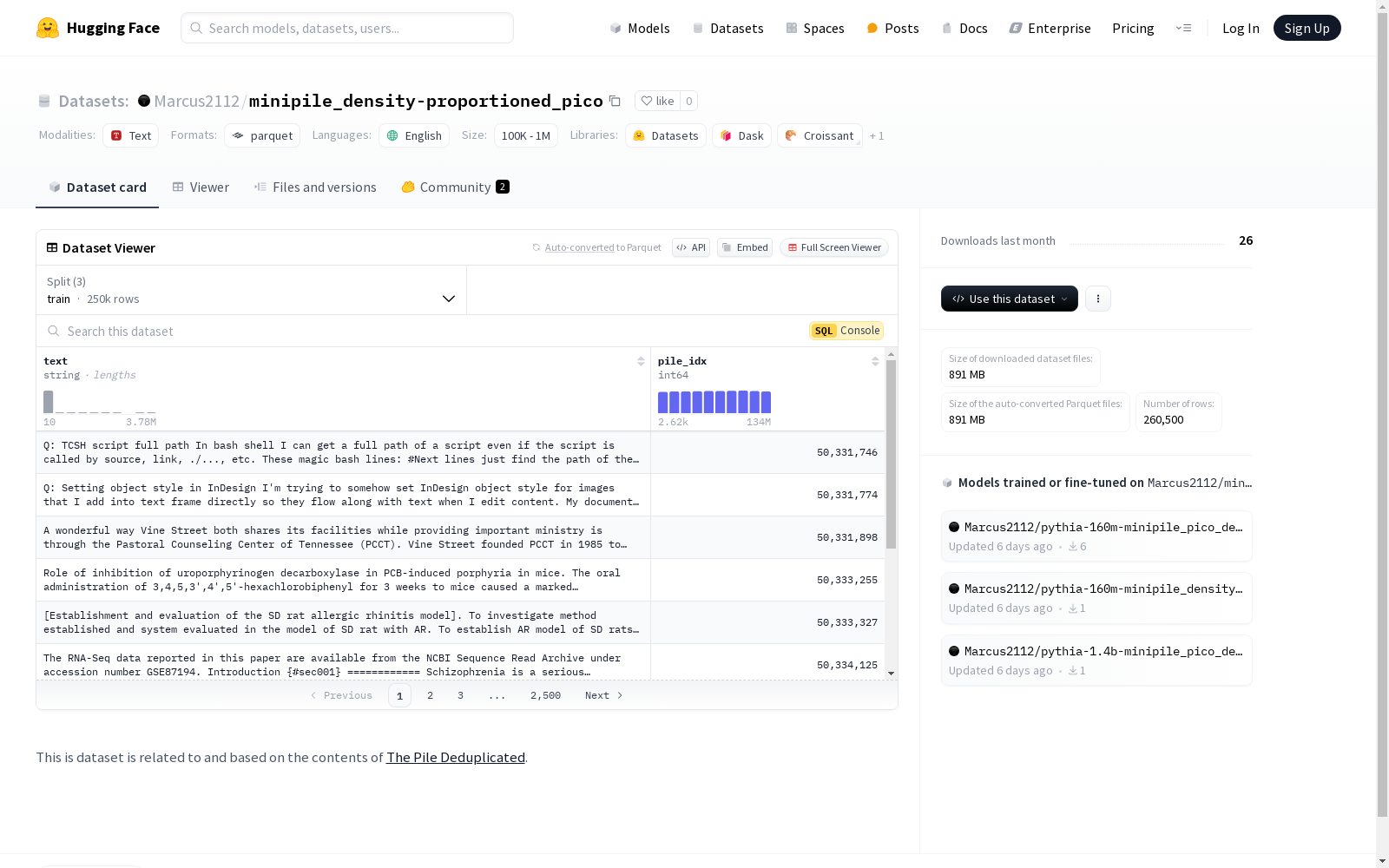Choose the Datasets library tag

[x=666, y=135]
